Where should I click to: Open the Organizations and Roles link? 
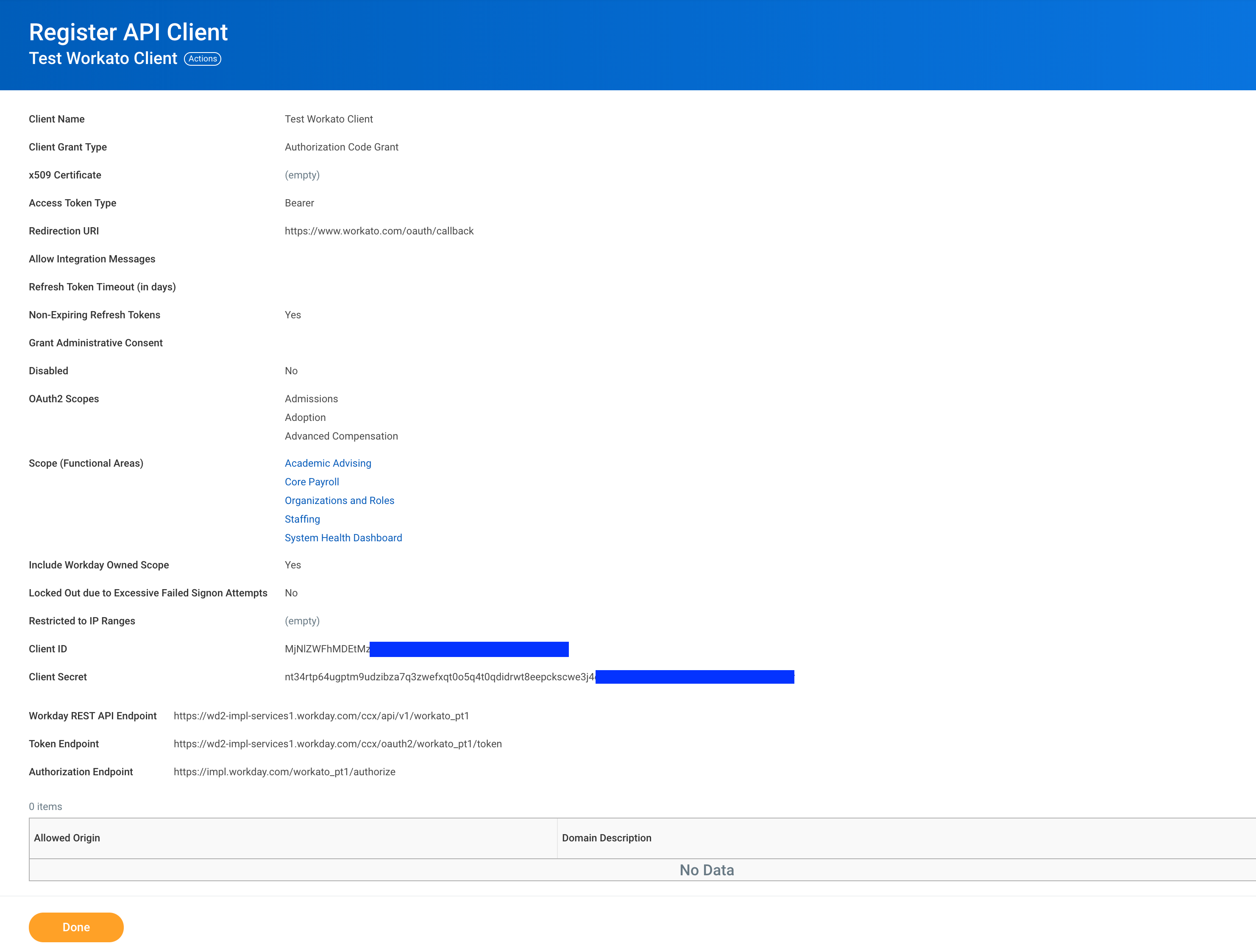pyautogui.click(x=340, y=501)
